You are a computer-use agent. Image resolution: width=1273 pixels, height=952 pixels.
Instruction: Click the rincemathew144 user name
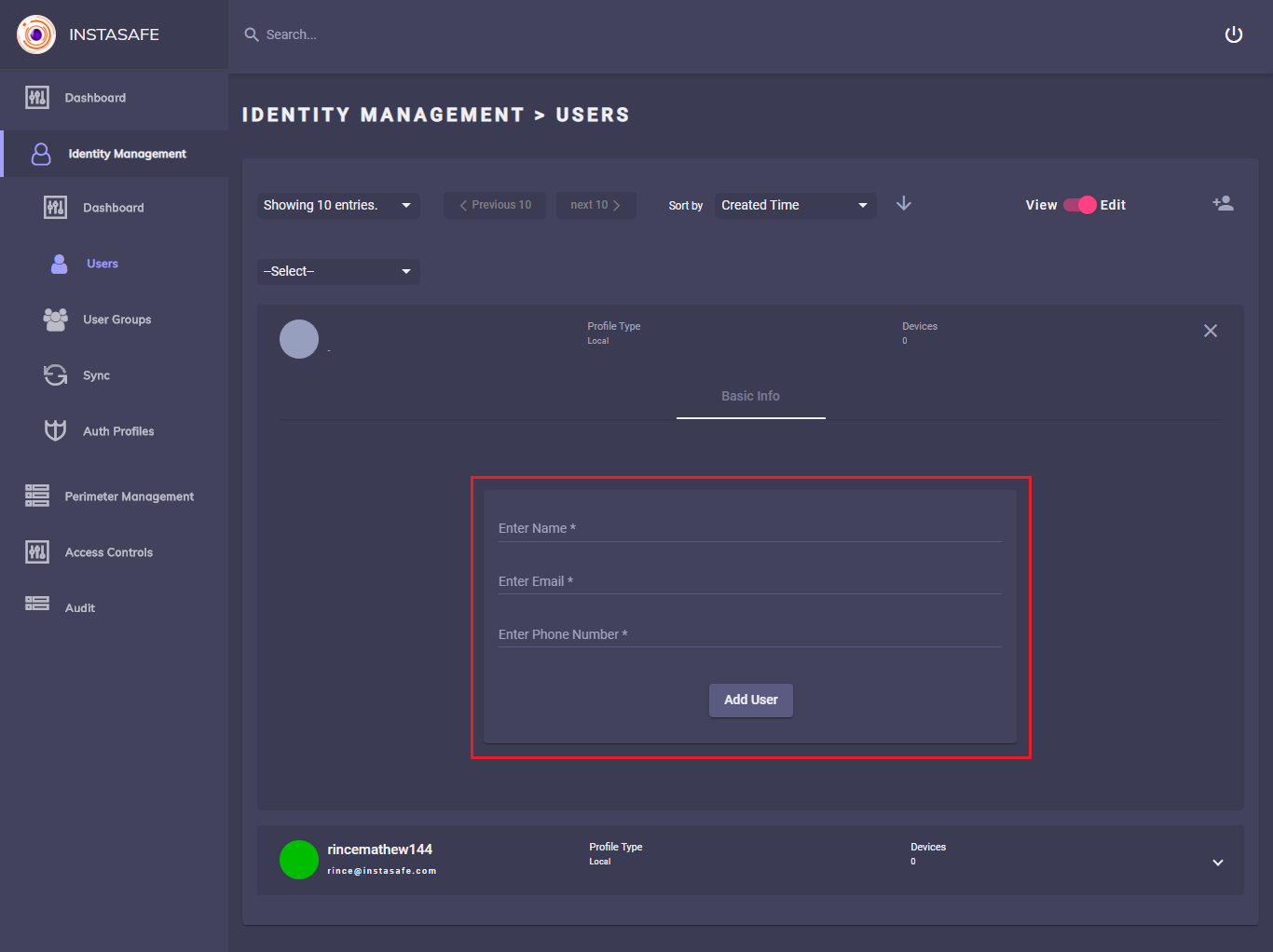pos(380,850)
